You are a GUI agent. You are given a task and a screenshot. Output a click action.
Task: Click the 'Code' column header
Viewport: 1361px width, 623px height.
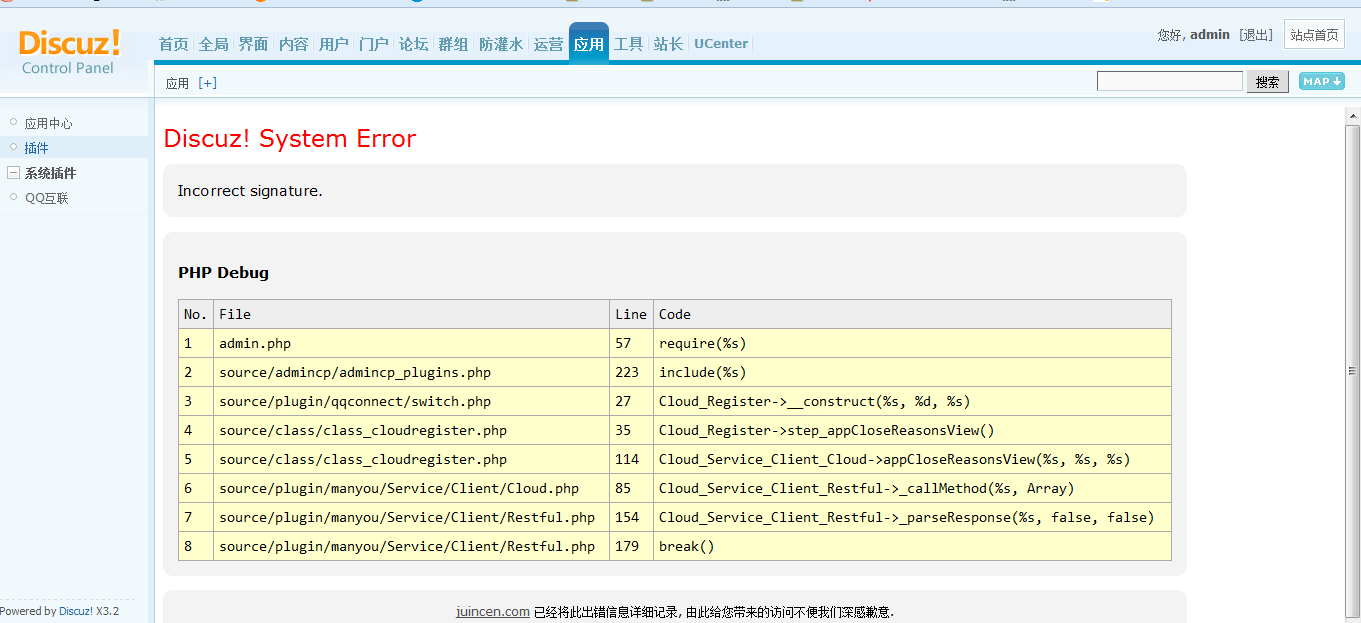point(912,314)
